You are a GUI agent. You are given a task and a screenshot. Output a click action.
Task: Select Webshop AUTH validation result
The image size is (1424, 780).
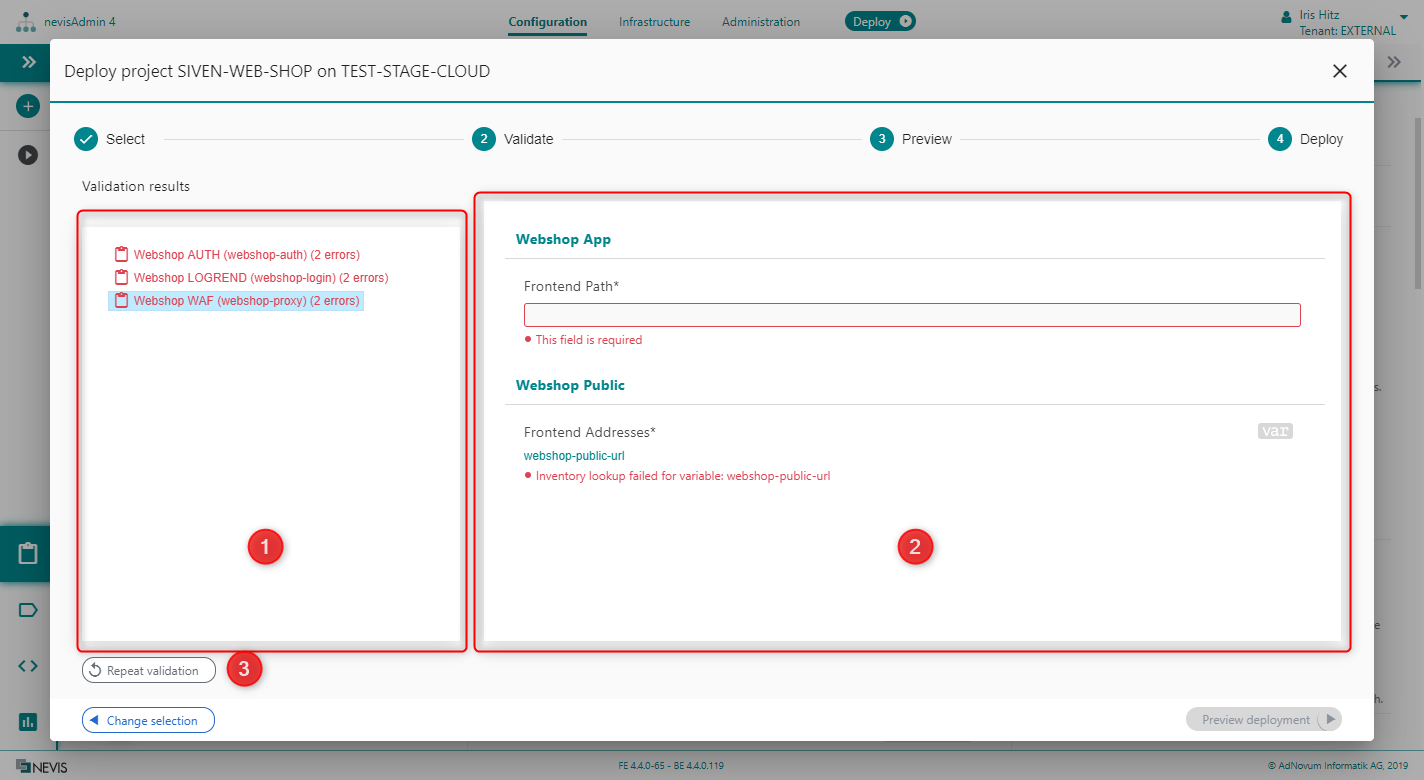coord(246,255)
